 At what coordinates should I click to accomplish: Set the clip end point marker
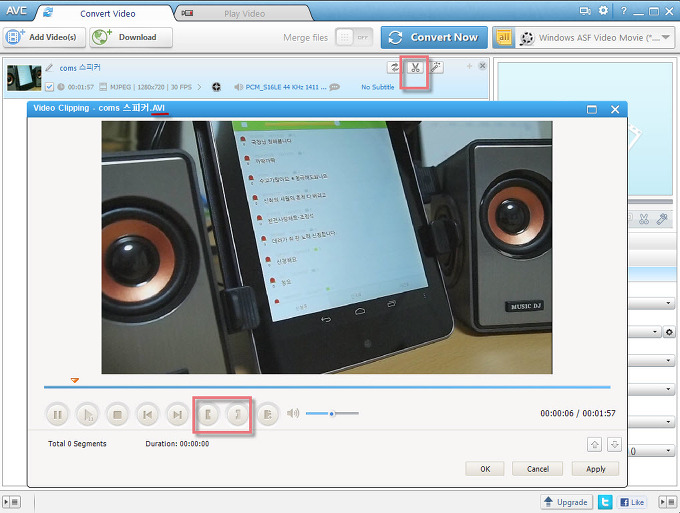[237, 413]
